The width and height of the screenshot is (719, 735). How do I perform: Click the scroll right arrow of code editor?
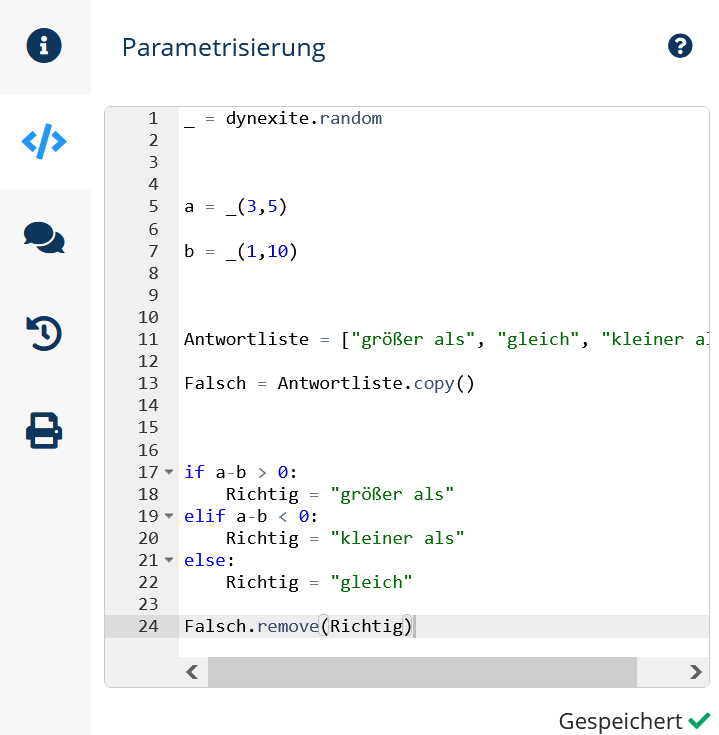pos(696,672)
